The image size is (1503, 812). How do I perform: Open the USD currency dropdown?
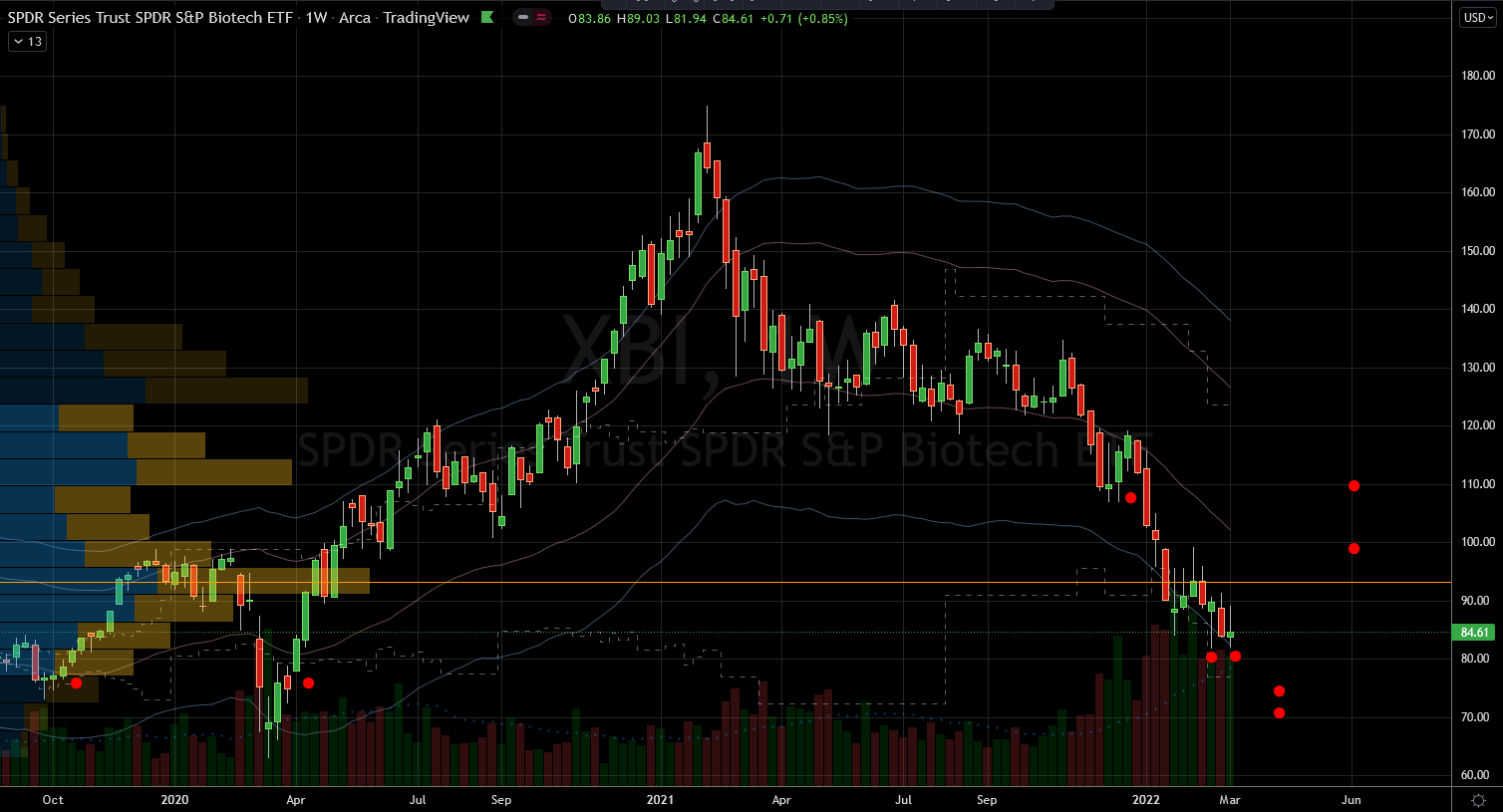(x=1480, y=18)
